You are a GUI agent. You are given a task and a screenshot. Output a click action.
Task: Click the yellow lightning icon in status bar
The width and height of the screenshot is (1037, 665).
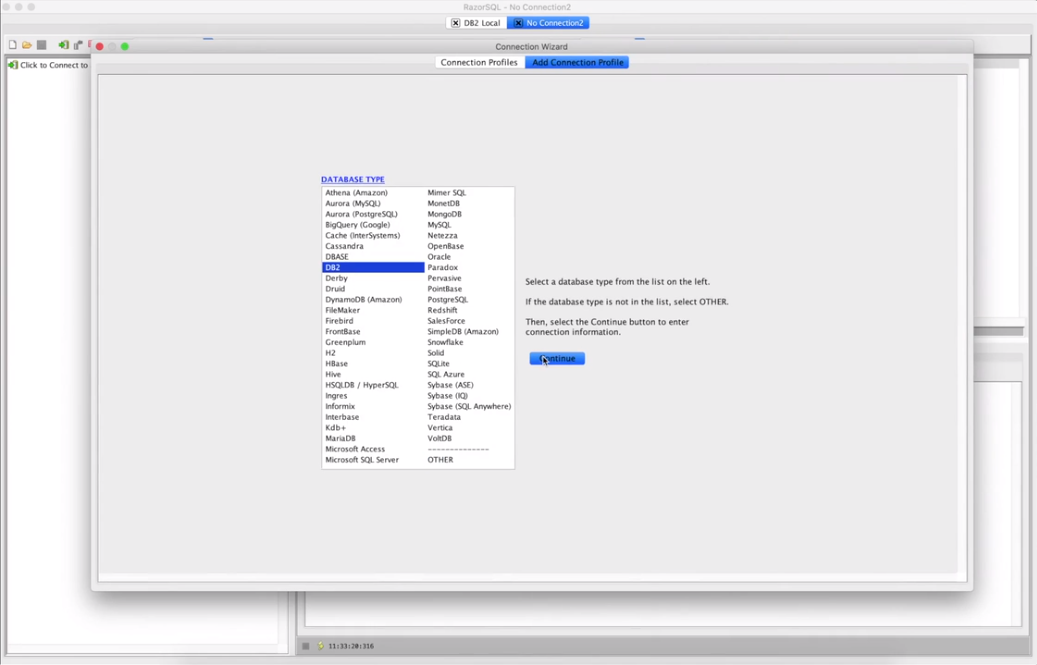point(321,646)
